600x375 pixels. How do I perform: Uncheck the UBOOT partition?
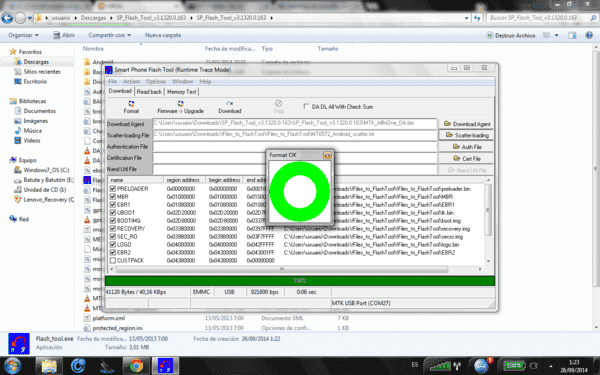click(113, 212)
